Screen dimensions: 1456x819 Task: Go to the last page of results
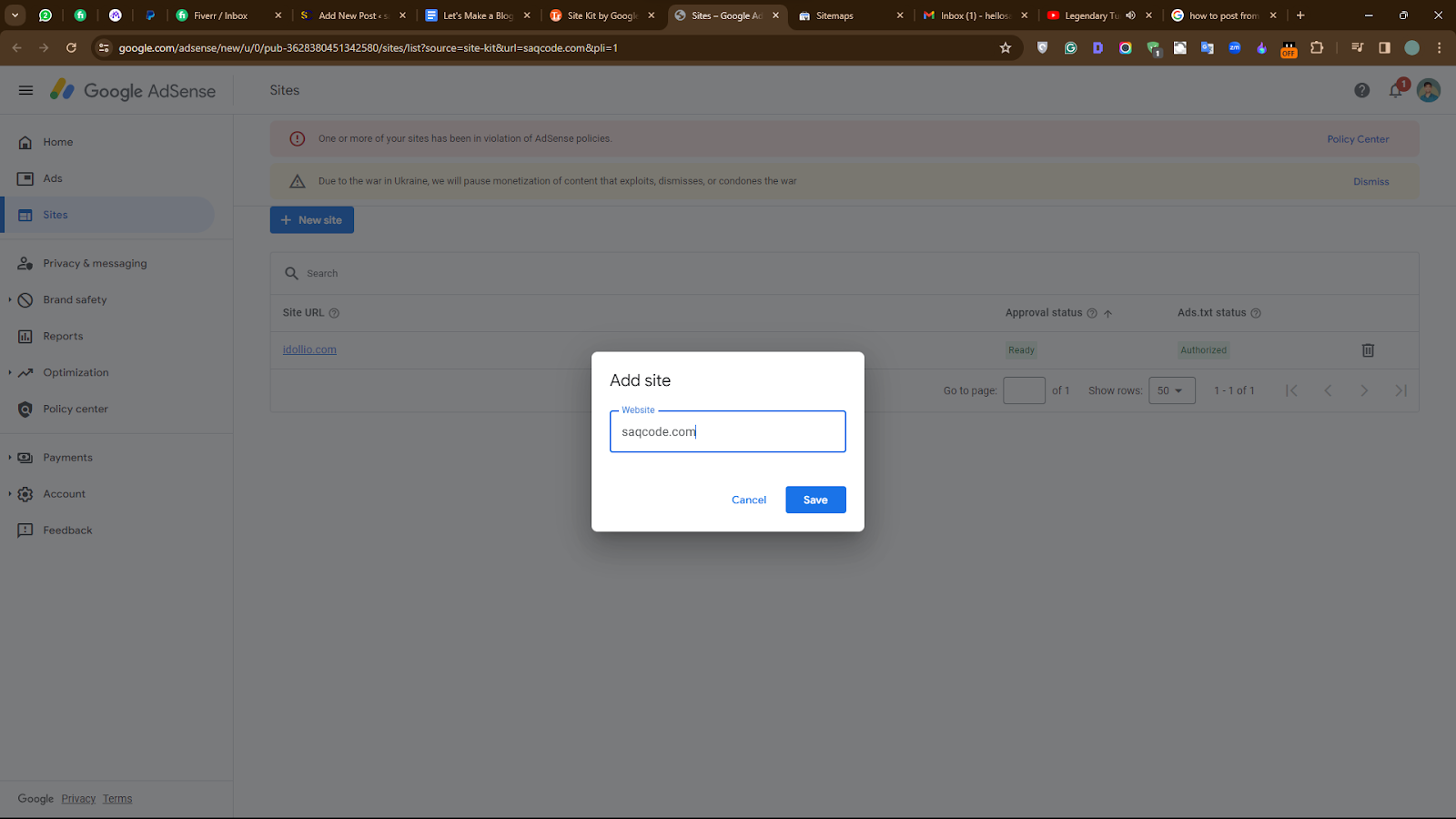(x=1401, y=390)
